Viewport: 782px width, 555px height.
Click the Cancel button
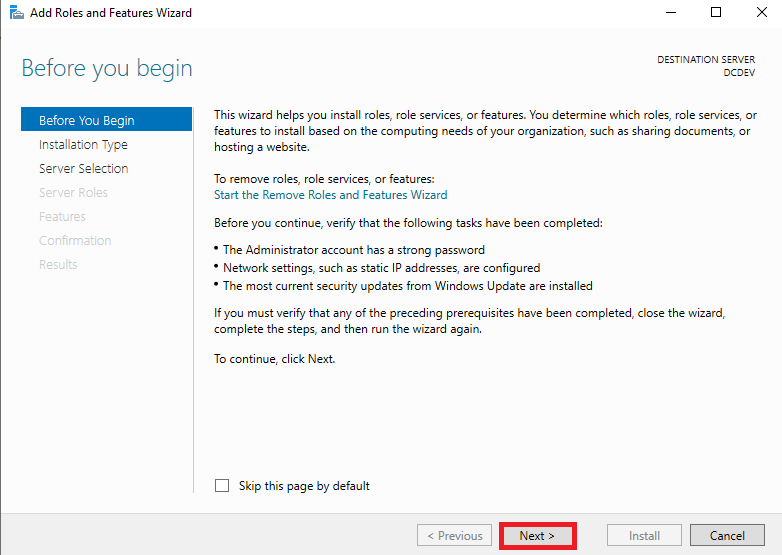tap(727, 536)
